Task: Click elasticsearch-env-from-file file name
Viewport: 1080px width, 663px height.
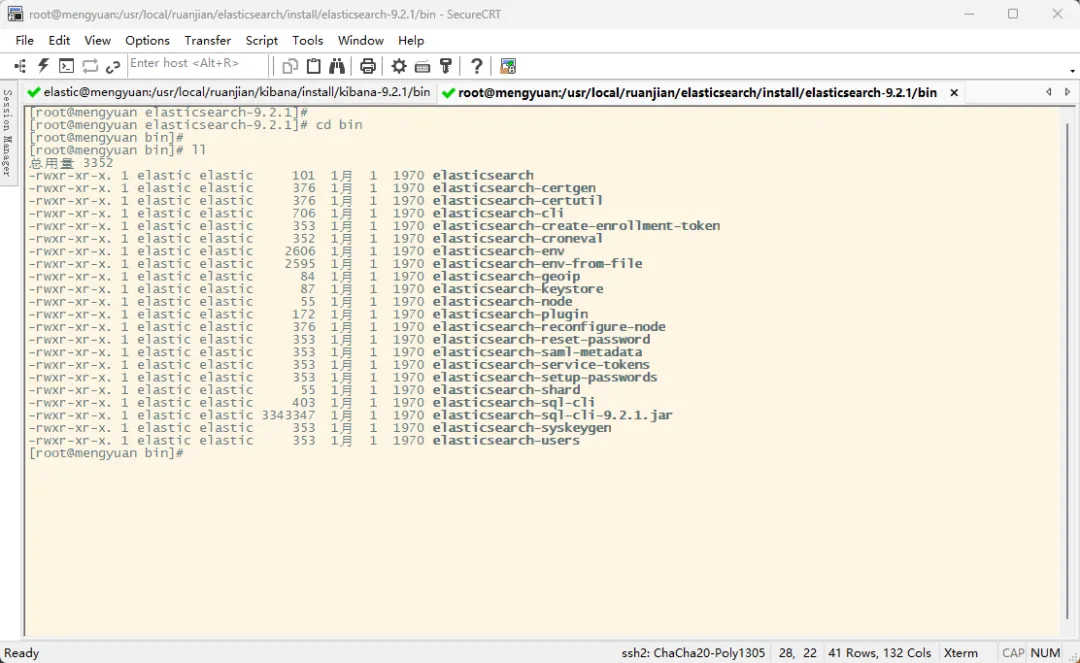Action: pyautogui.click(x=537, y=264)
